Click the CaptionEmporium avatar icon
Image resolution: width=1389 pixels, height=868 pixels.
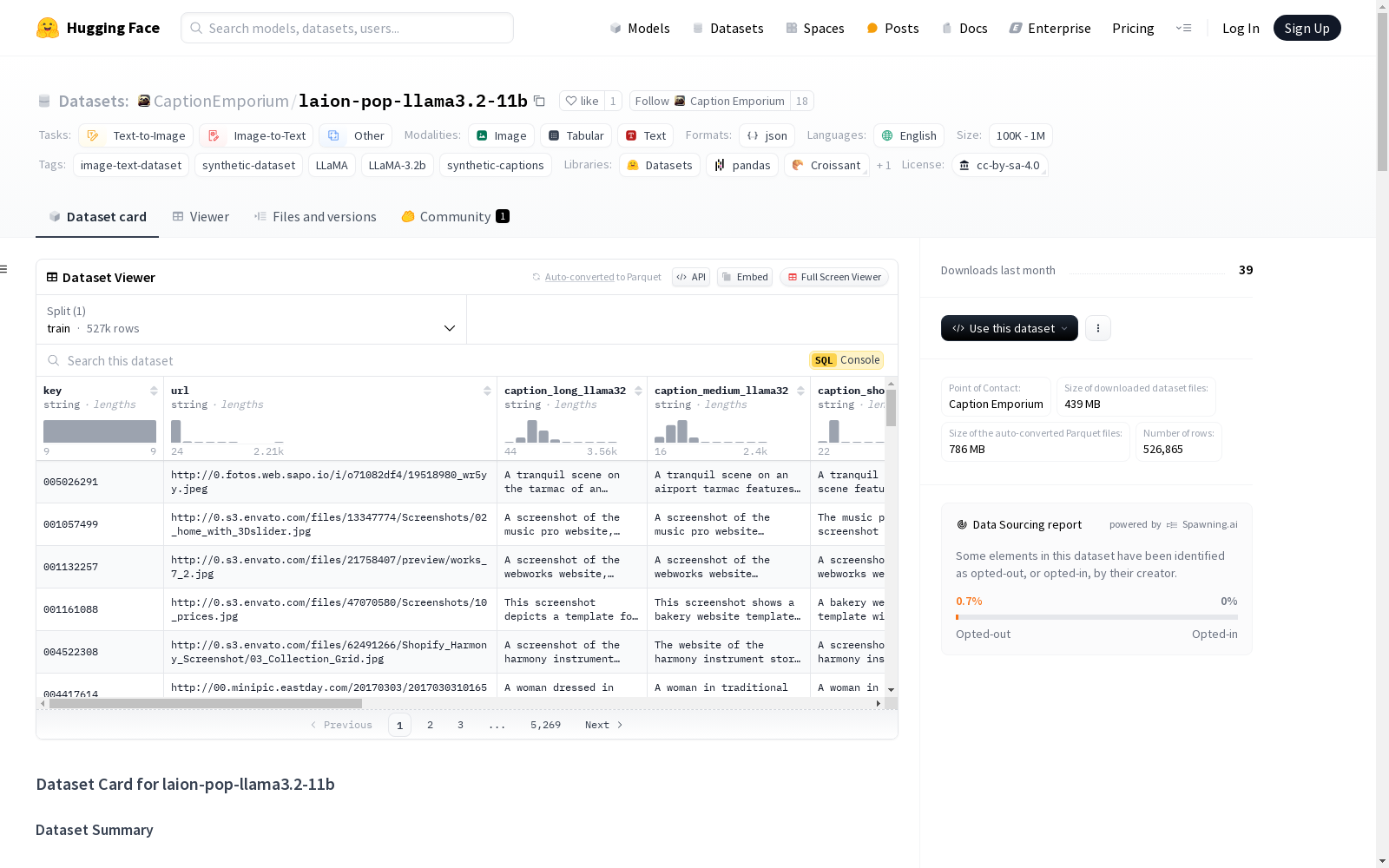point(144,101)
